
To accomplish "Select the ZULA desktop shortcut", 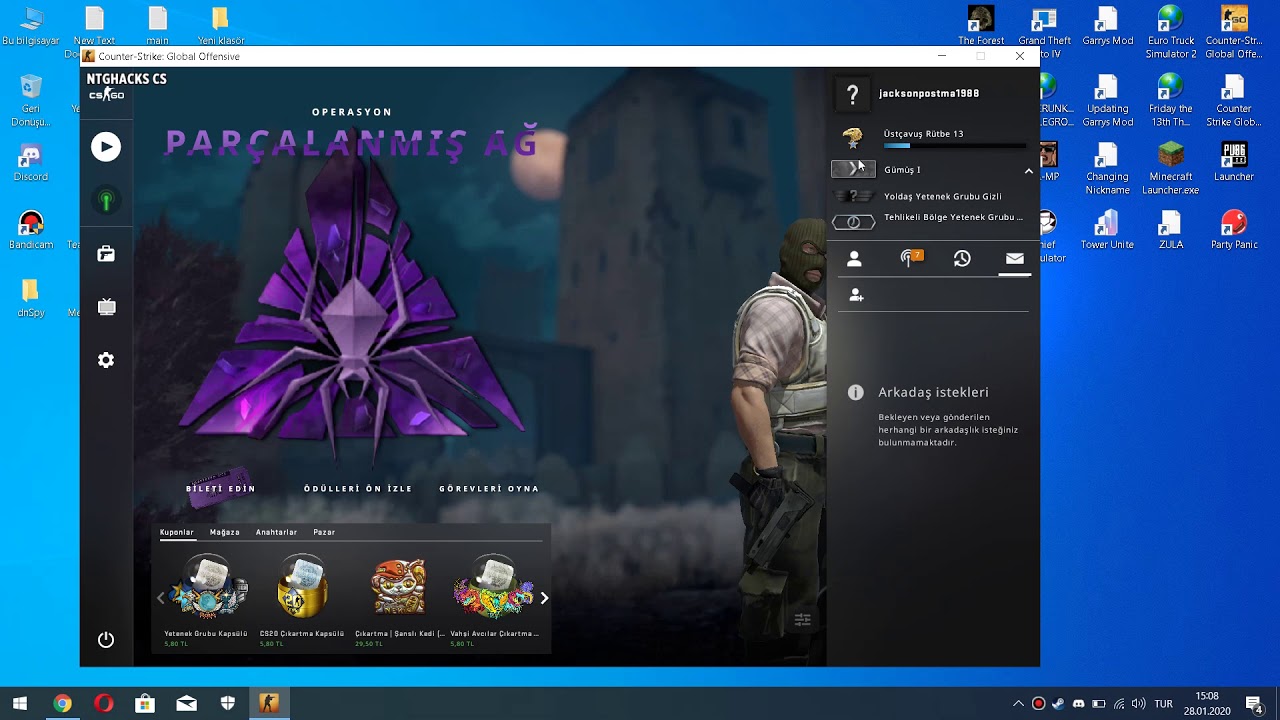I will 1170,230.
